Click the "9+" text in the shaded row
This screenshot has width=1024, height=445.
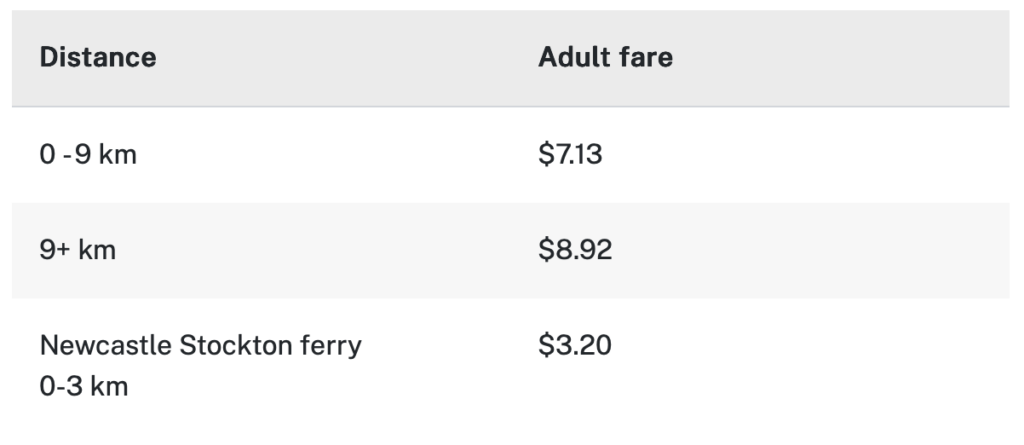click(55, 250)
